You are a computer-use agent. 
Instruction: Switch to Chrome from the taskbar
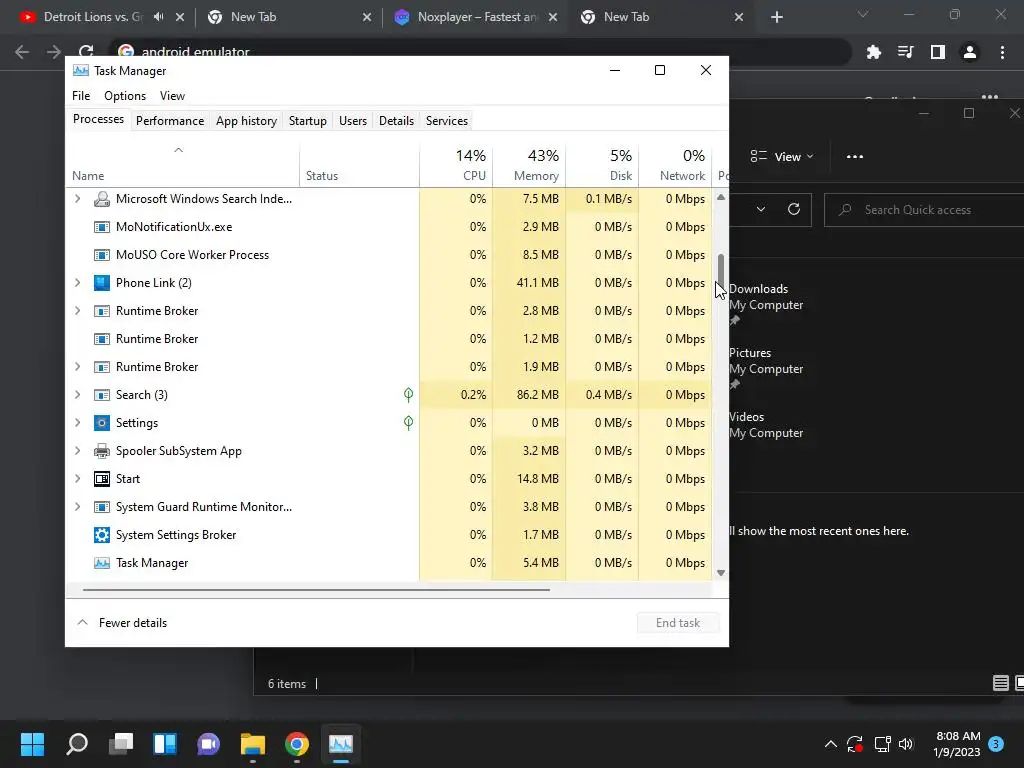click(296, 744)
